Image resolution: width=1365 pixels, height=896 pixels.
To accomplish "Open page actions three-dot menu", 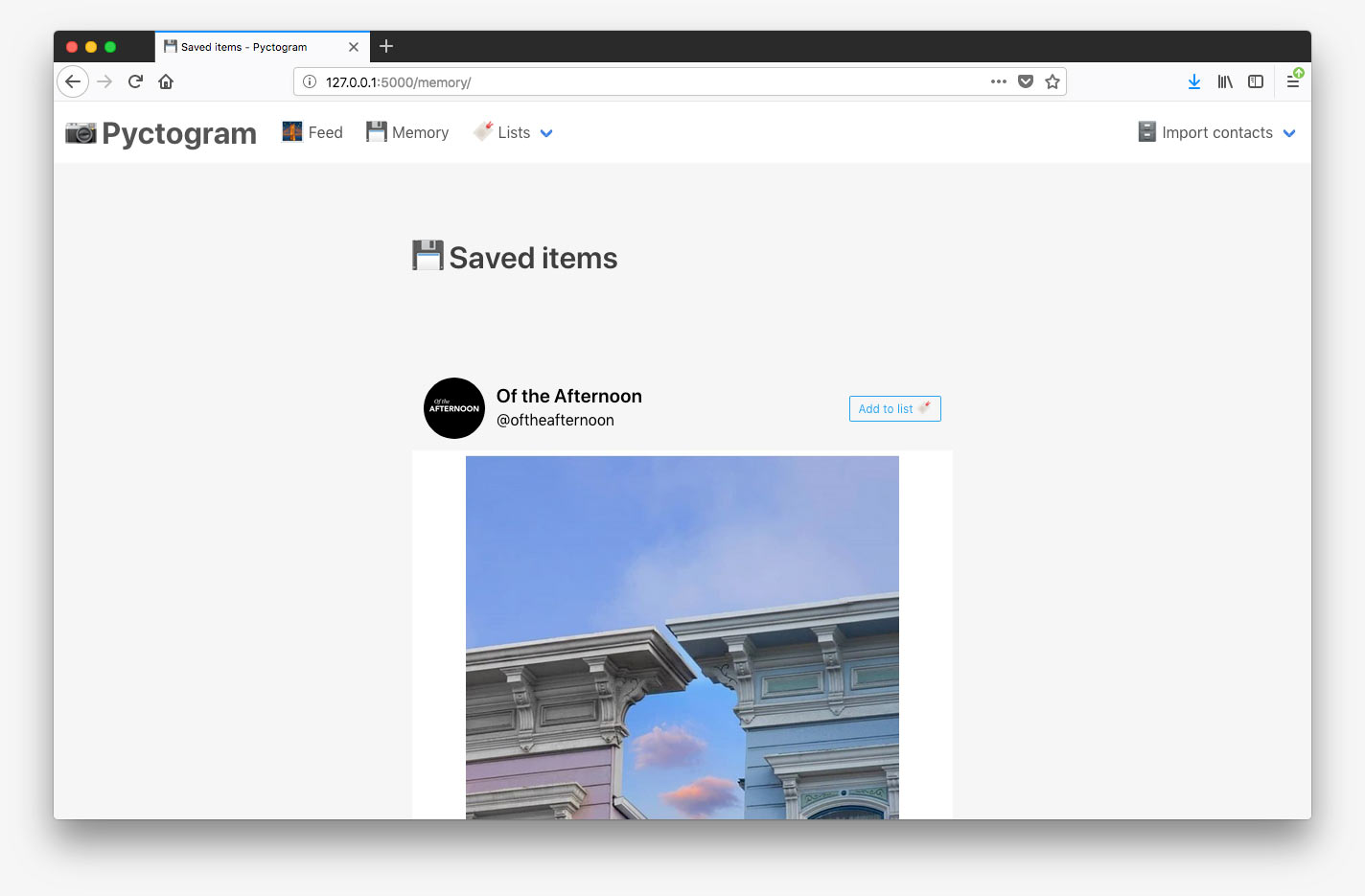I will pyautogui.click(x=999, y=81).
